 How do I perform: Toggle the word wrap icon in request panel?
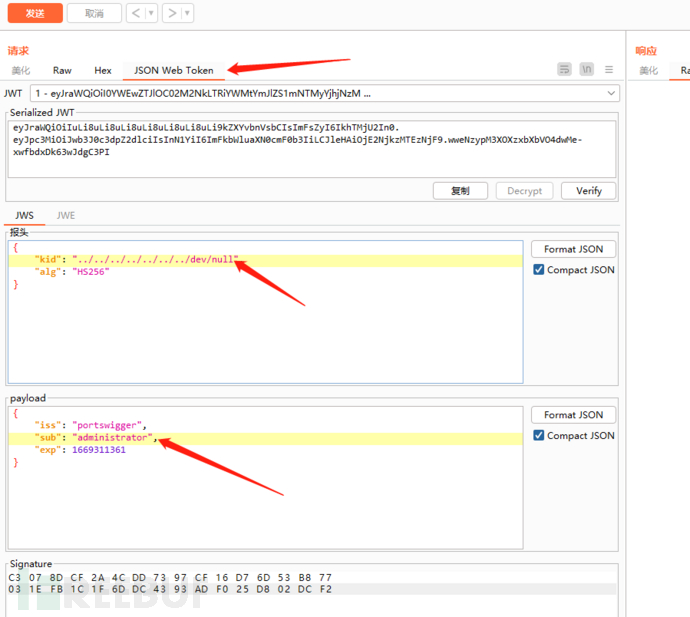point(565,70)
